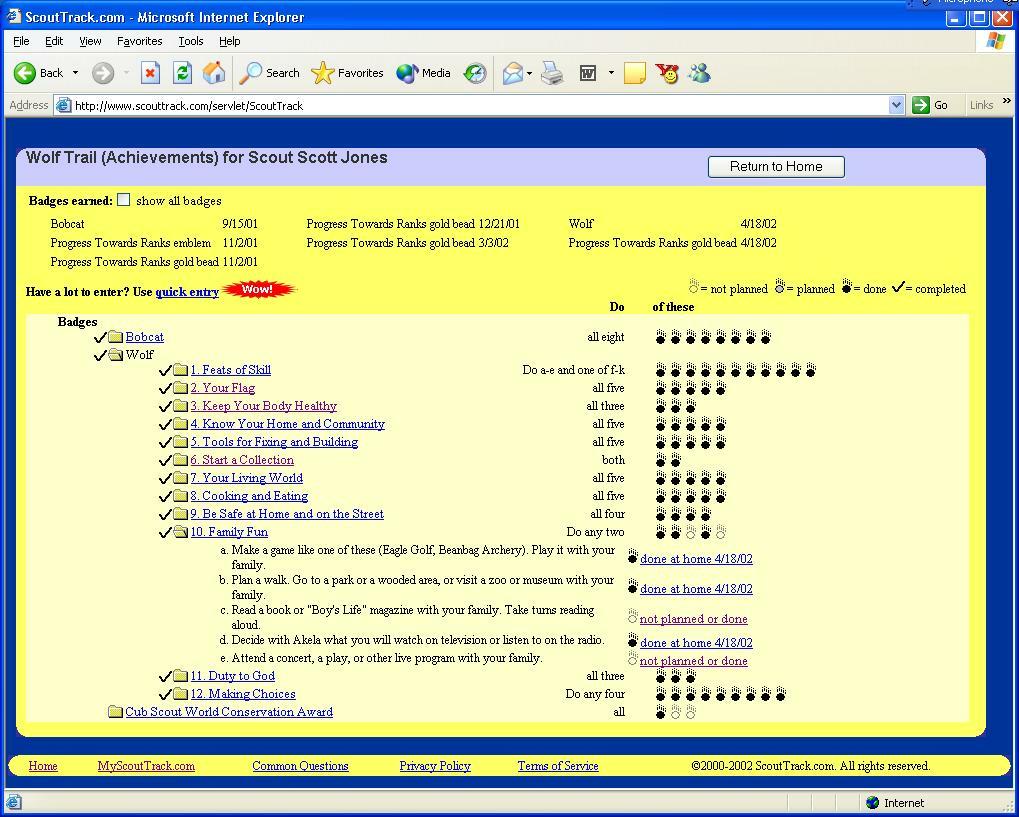Open the 7. Your Living World link

point(246,478)
